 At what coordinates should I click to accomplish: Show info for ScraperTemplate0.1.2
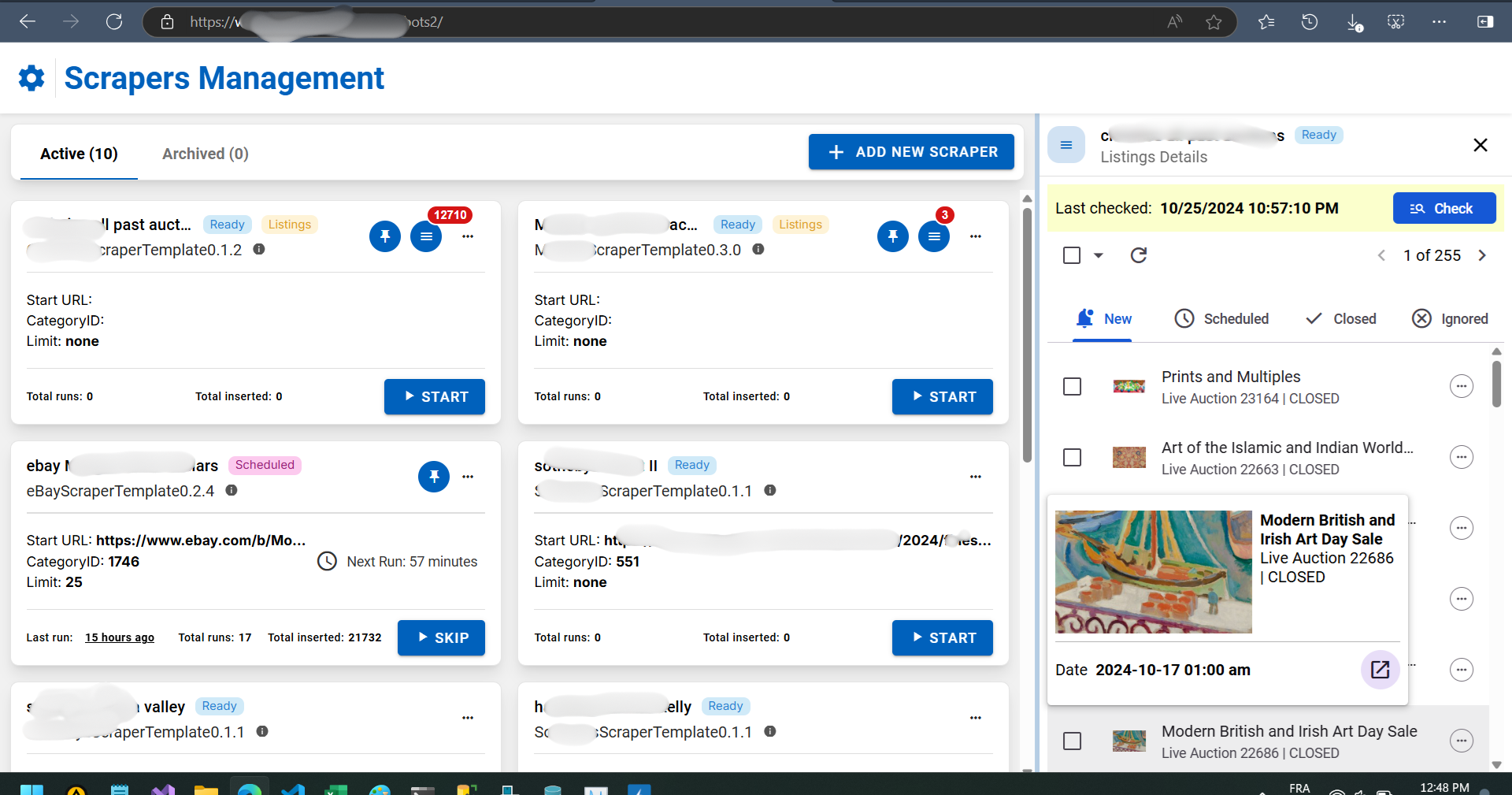(x=258, y=249)
